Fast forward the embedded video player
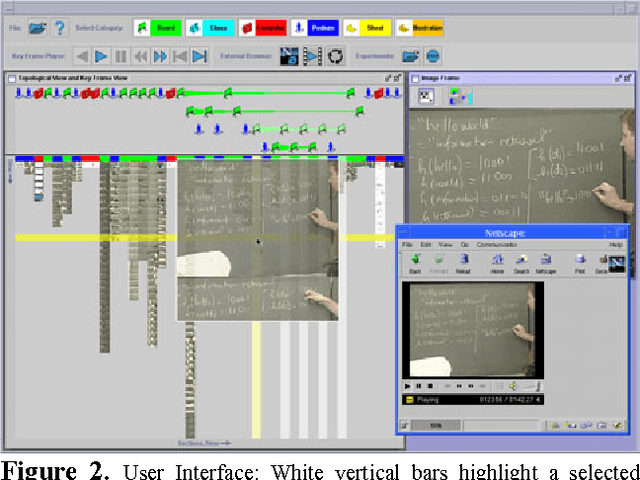640x480 pixels. (471, 386)
